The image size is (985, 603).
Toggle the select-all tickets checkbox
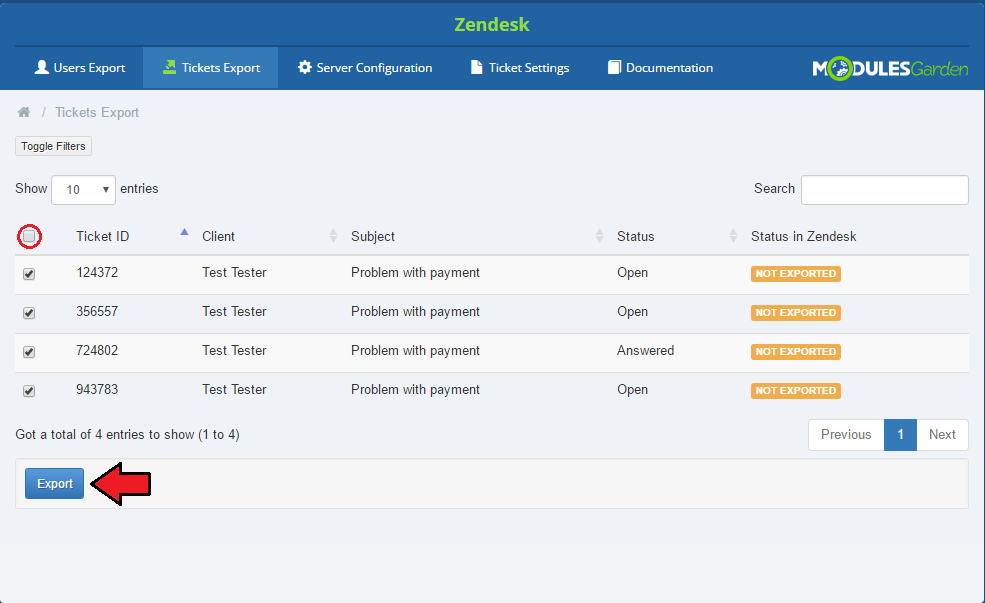29,236
